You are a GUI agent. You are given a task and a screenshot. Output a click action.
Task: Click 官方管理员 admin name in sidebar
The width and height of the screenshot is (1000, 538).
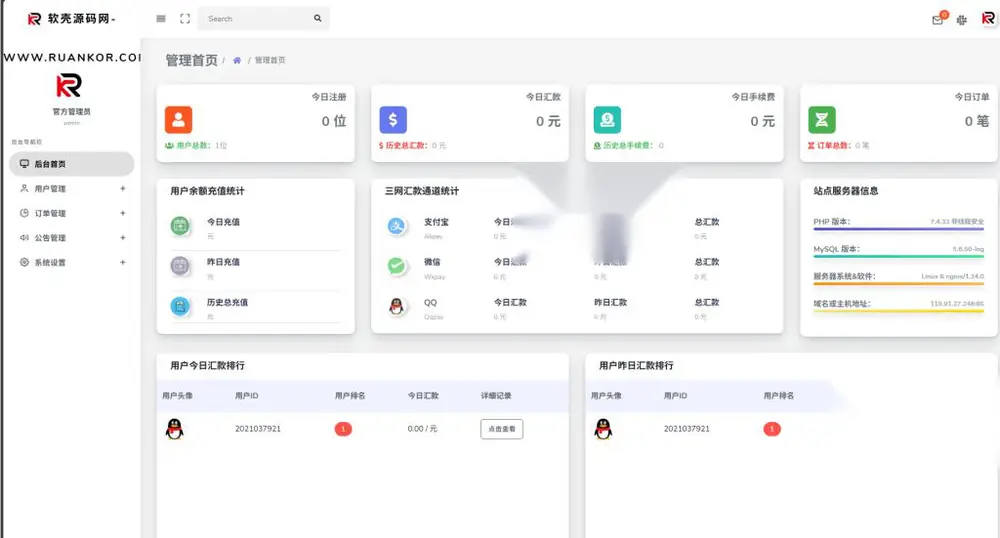(x=71, y=112)
